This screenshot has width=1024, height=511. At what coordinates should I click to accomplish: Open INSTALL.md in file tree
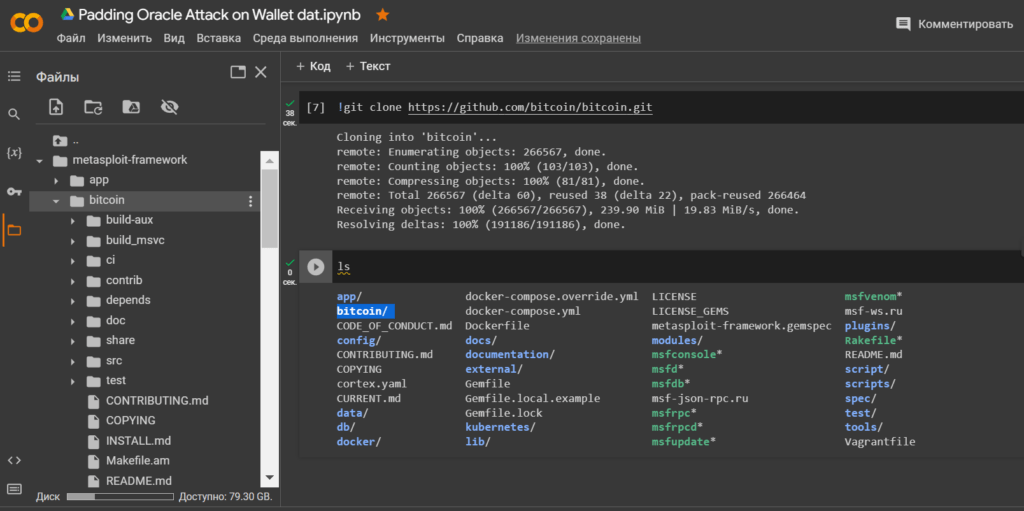tap(138, 441)
